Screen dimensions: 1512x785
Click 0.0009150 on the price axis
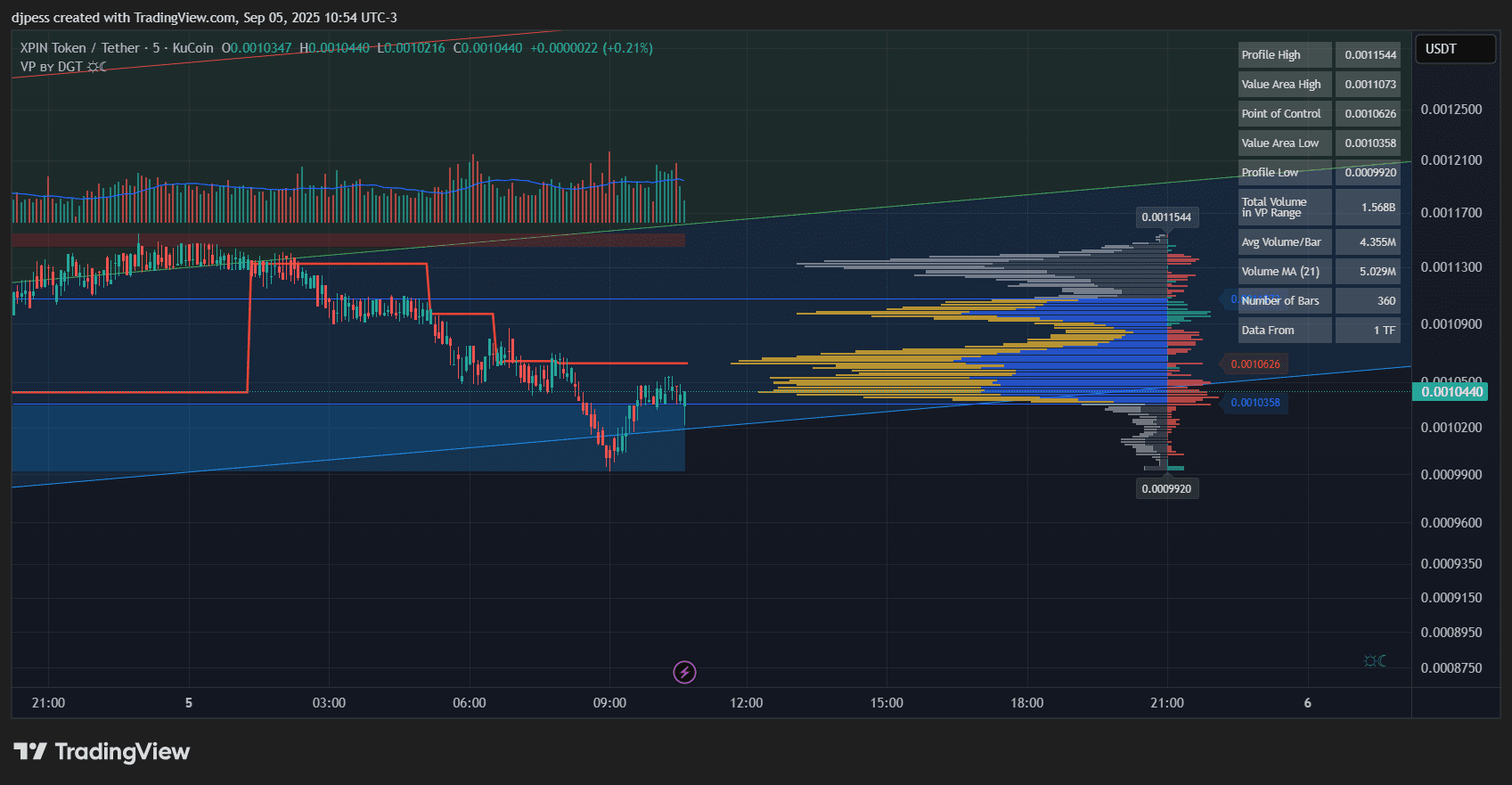1451,597
